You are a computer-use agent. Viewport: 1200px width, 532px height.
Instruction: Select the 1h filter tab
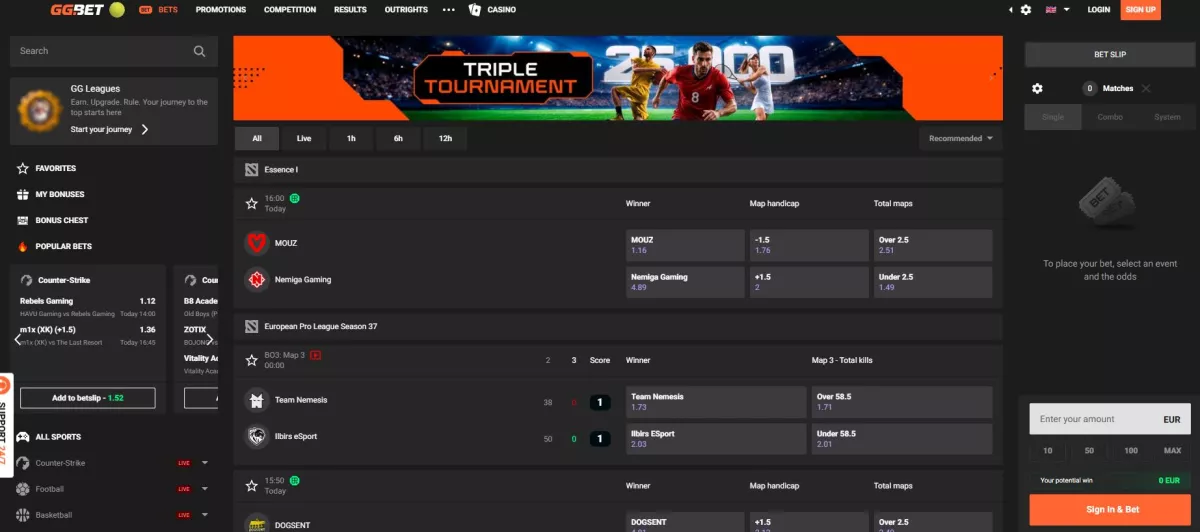click(x=351, y=138)
